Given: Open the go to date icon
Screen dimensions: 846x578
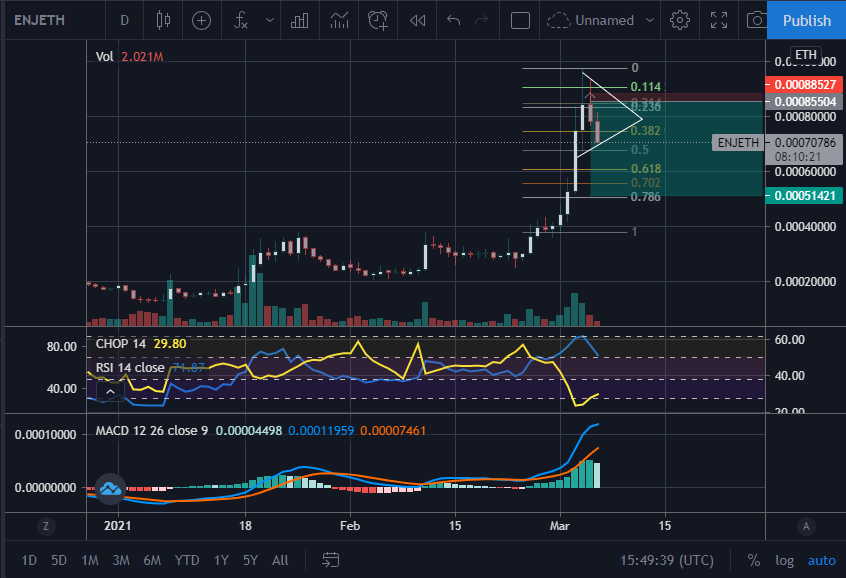Looking at the screenshot, I should tap(330, 560).
